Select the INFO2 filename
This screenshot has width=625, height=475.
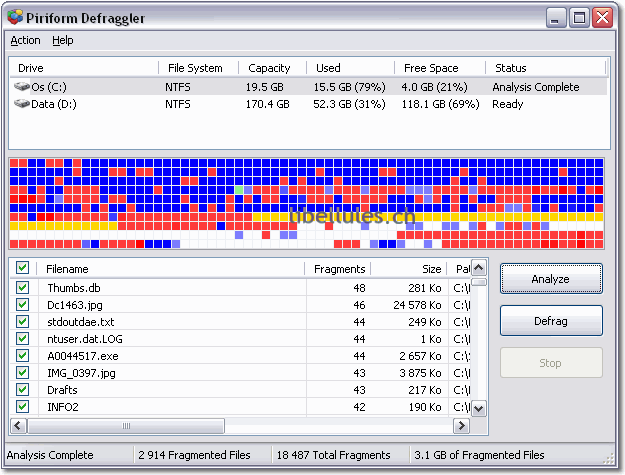click(x=63, y=407)
